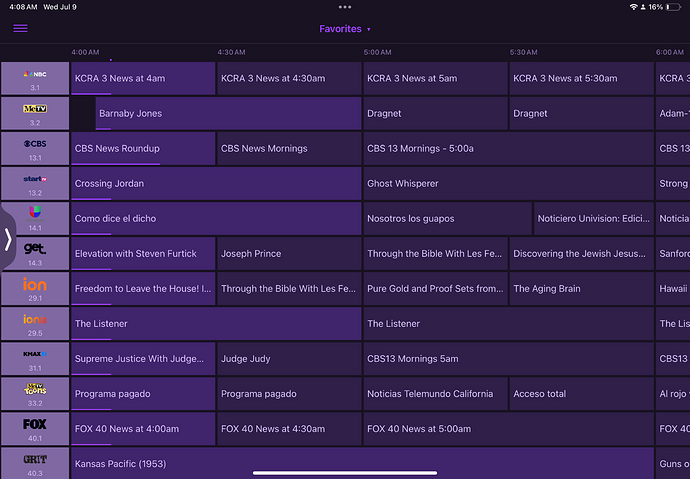
Task: Open Noticias Telemundo California listing
Action: click(x=434, y=394)
